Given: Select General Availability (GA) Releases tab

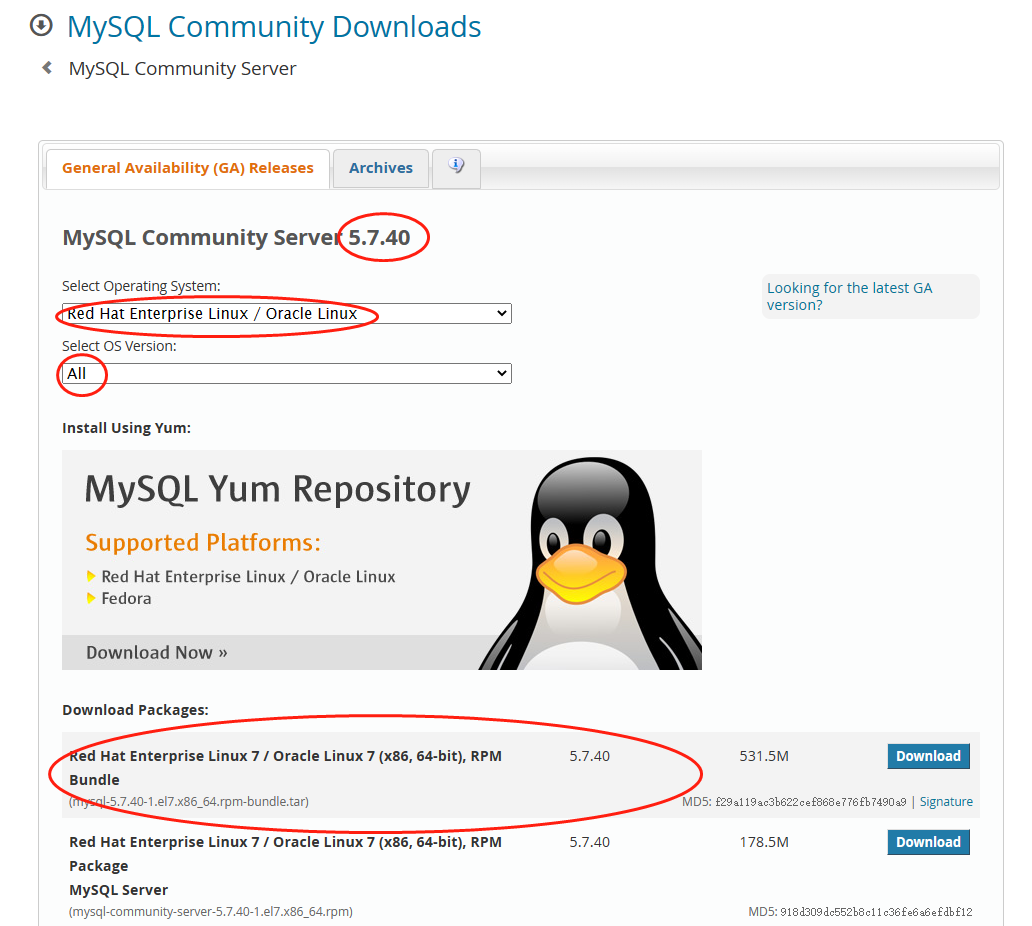Looking at the screenshot, I should tap(188, 168).
